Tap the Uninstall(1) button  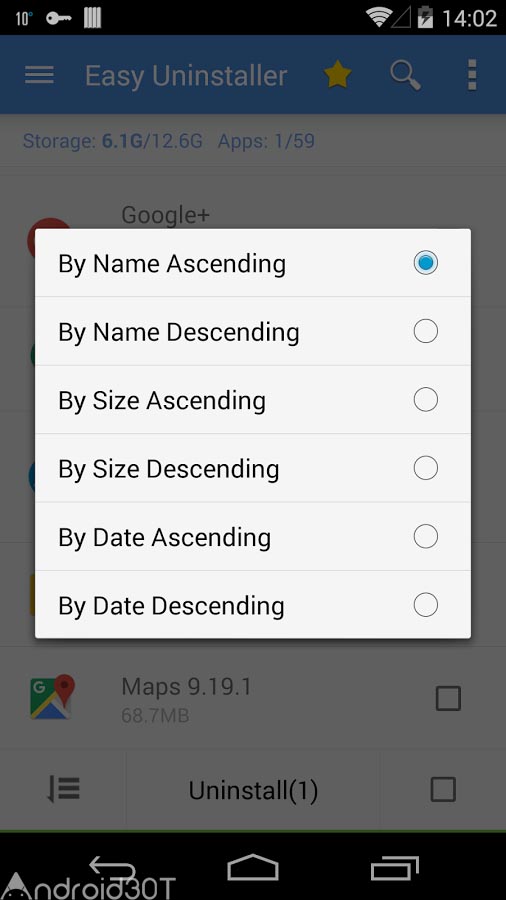(253, 790)
